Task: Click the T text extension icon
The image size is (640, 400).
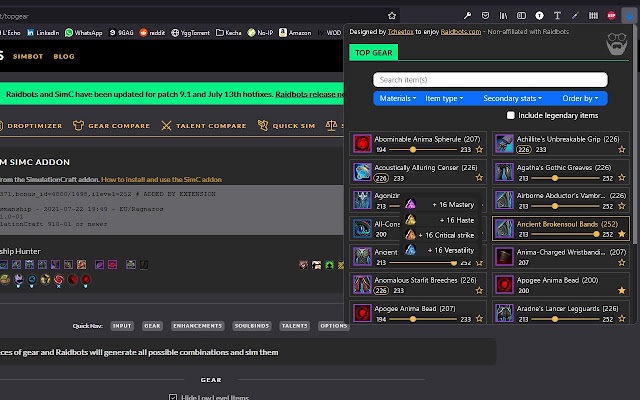Action: click(x=557, y=16)
